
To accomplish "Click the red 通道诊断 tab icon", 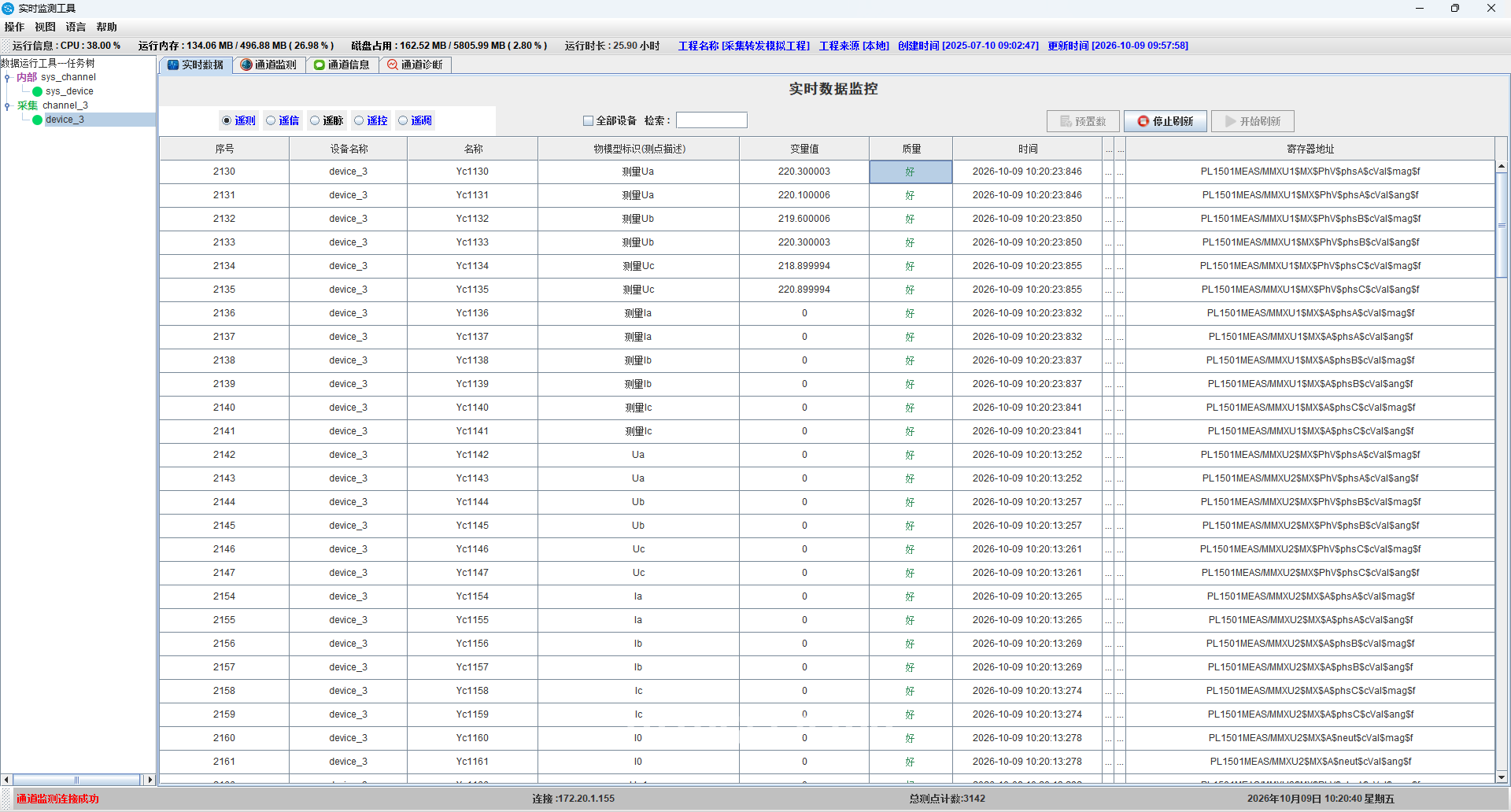I will (393, 65).
